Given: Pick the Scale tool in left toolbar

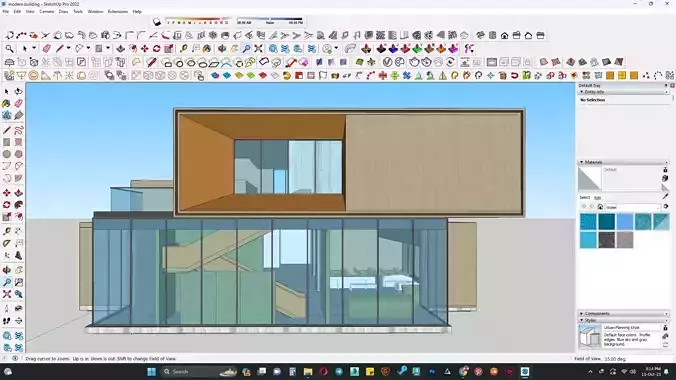Looking at the screenshot, I should (x=6, y=217).
